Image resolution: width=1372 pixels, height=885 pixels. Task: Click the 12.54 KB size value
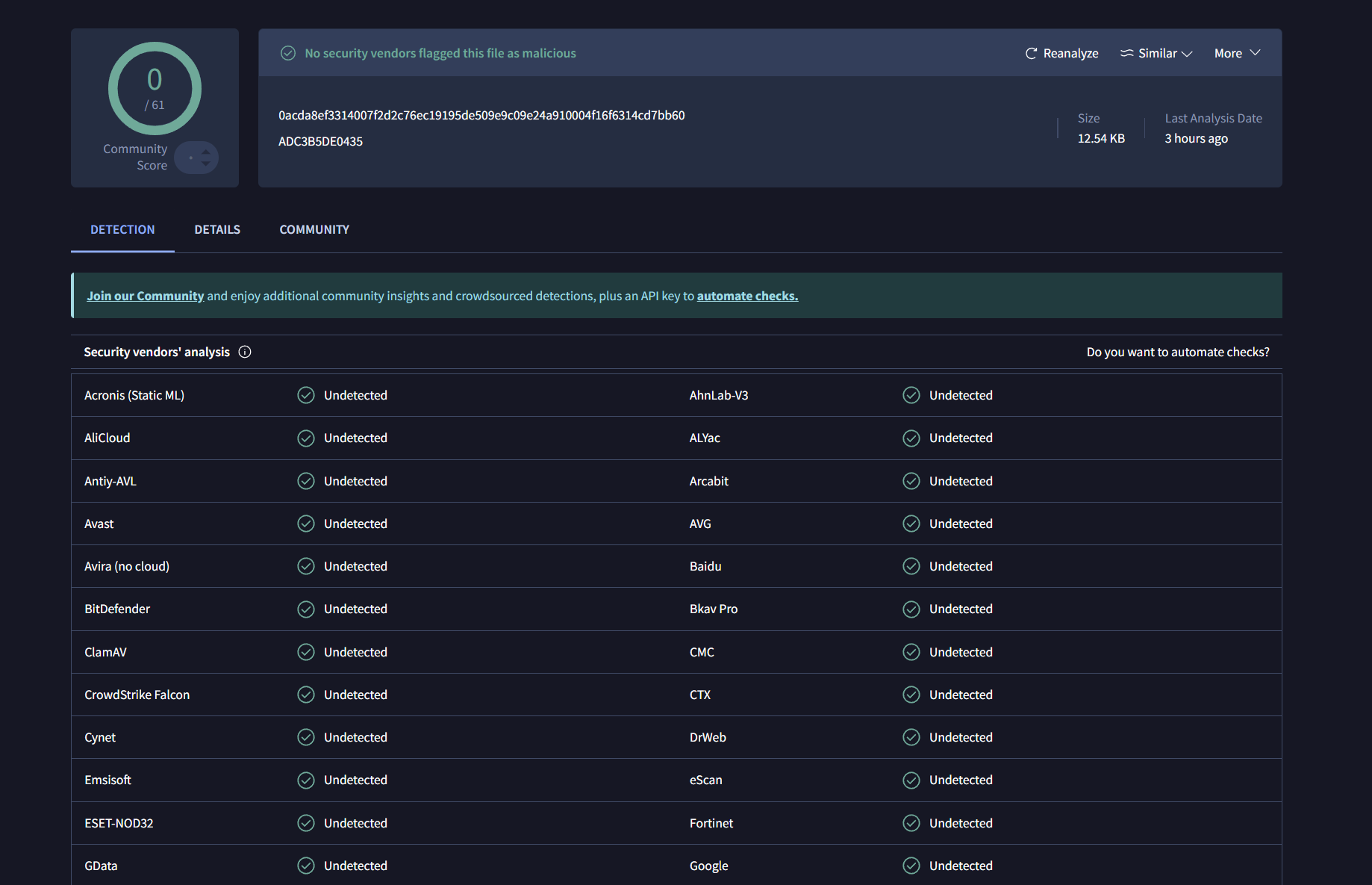coord(1101,138)
